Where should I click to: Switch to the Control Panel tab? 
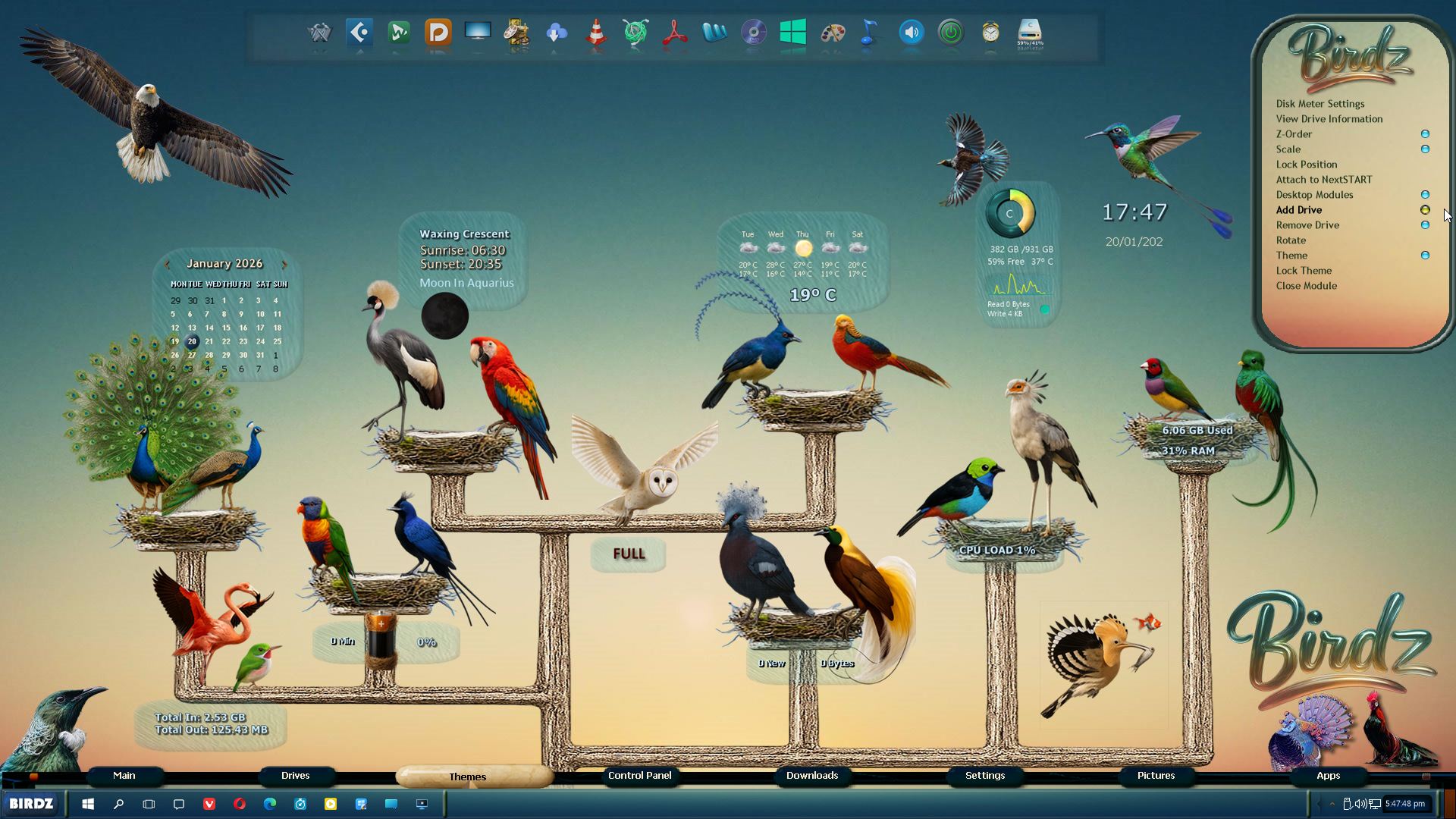click(639, 775)
